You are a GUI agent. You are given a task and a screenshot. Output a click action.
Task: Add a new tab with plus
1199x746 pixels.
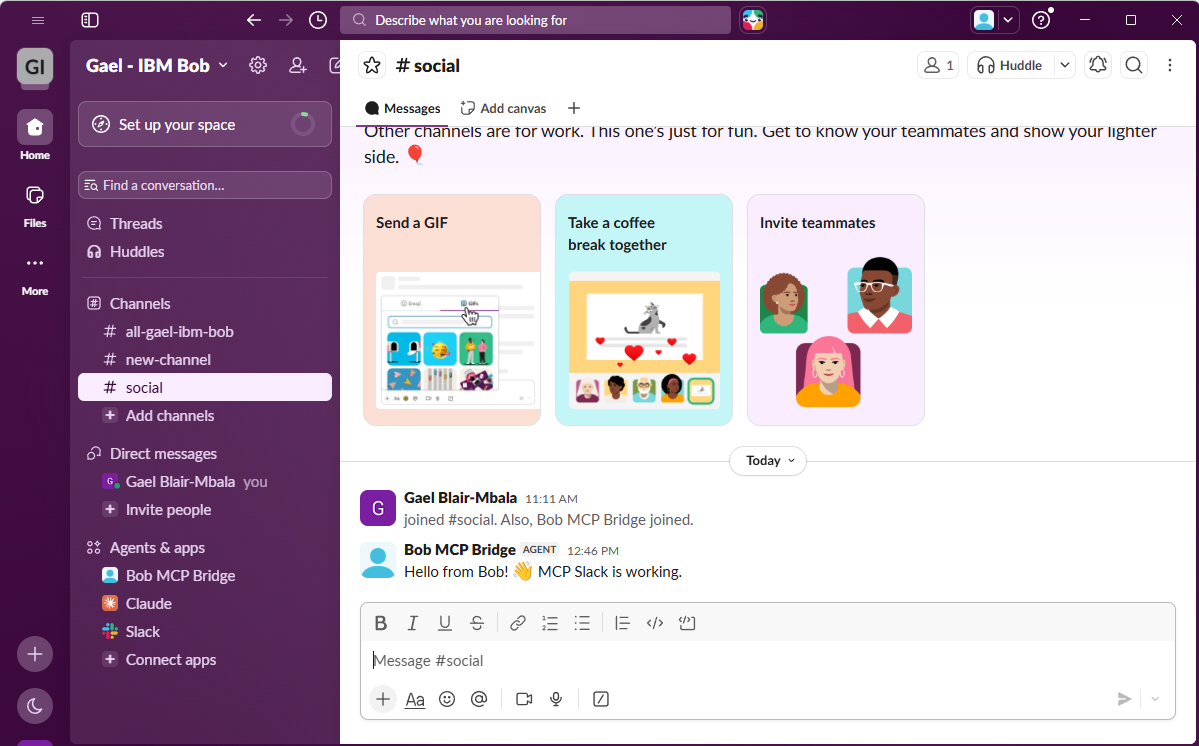tap(574, 109)
